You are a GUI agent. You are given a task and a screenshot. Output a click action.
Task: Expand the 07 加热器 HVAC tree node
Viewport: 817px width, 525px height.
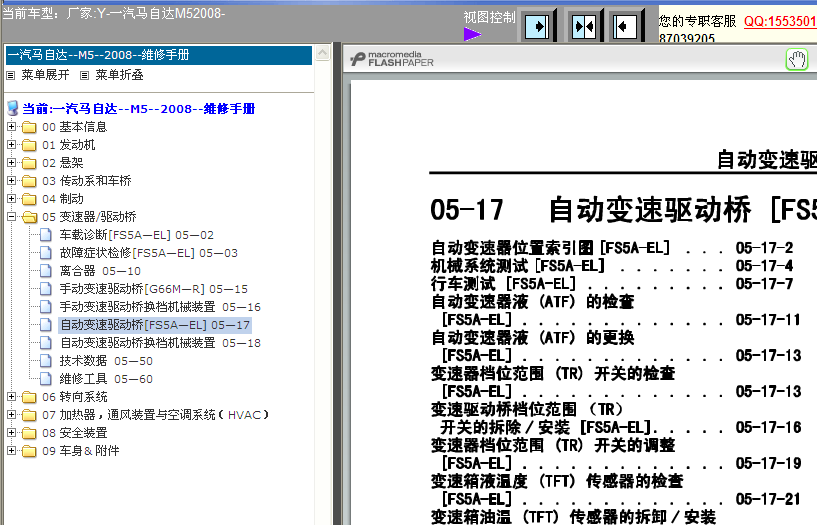pos(11,415)
